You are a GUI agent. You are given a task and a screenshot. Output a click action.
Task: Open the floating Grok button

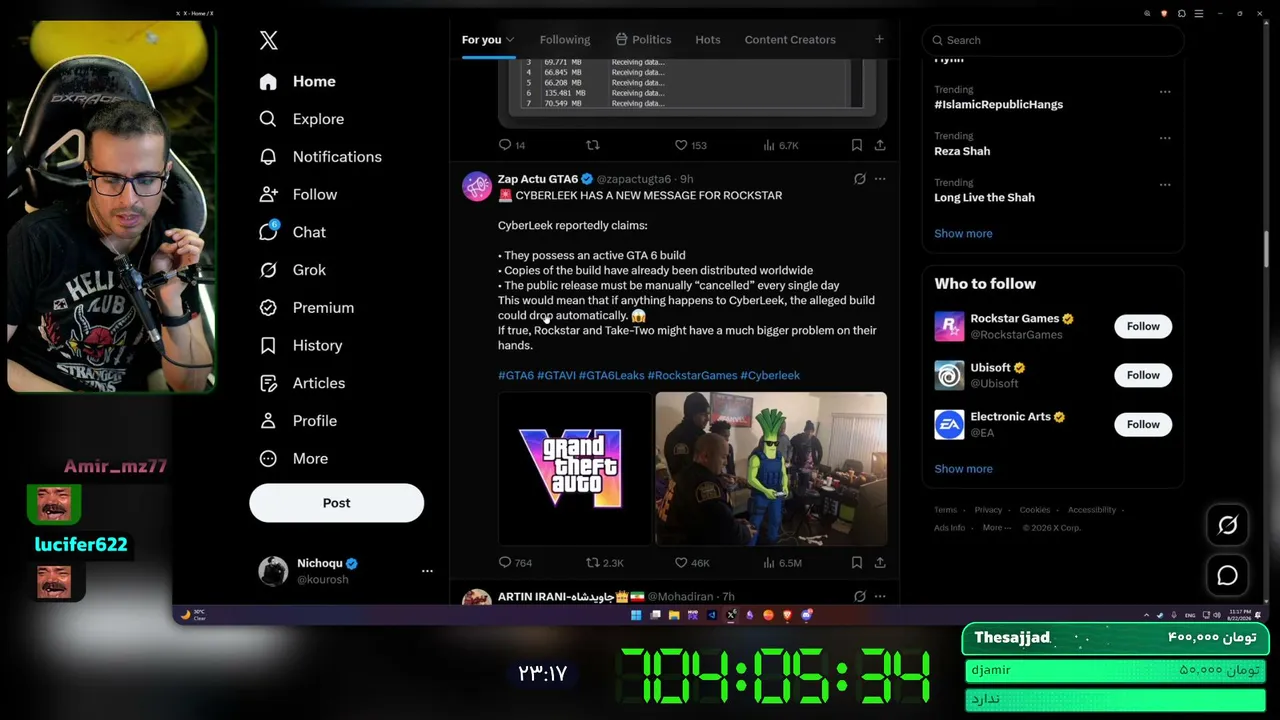(x=1227, y=525)
